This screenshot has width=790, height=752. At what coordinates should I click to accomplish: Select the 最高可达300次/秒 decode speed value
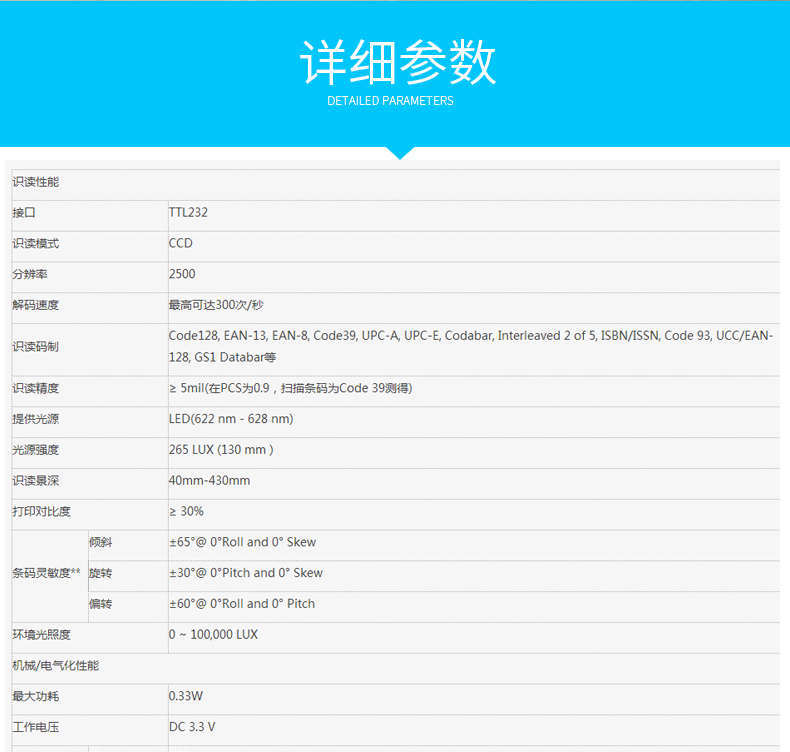[x=216, y=305]
